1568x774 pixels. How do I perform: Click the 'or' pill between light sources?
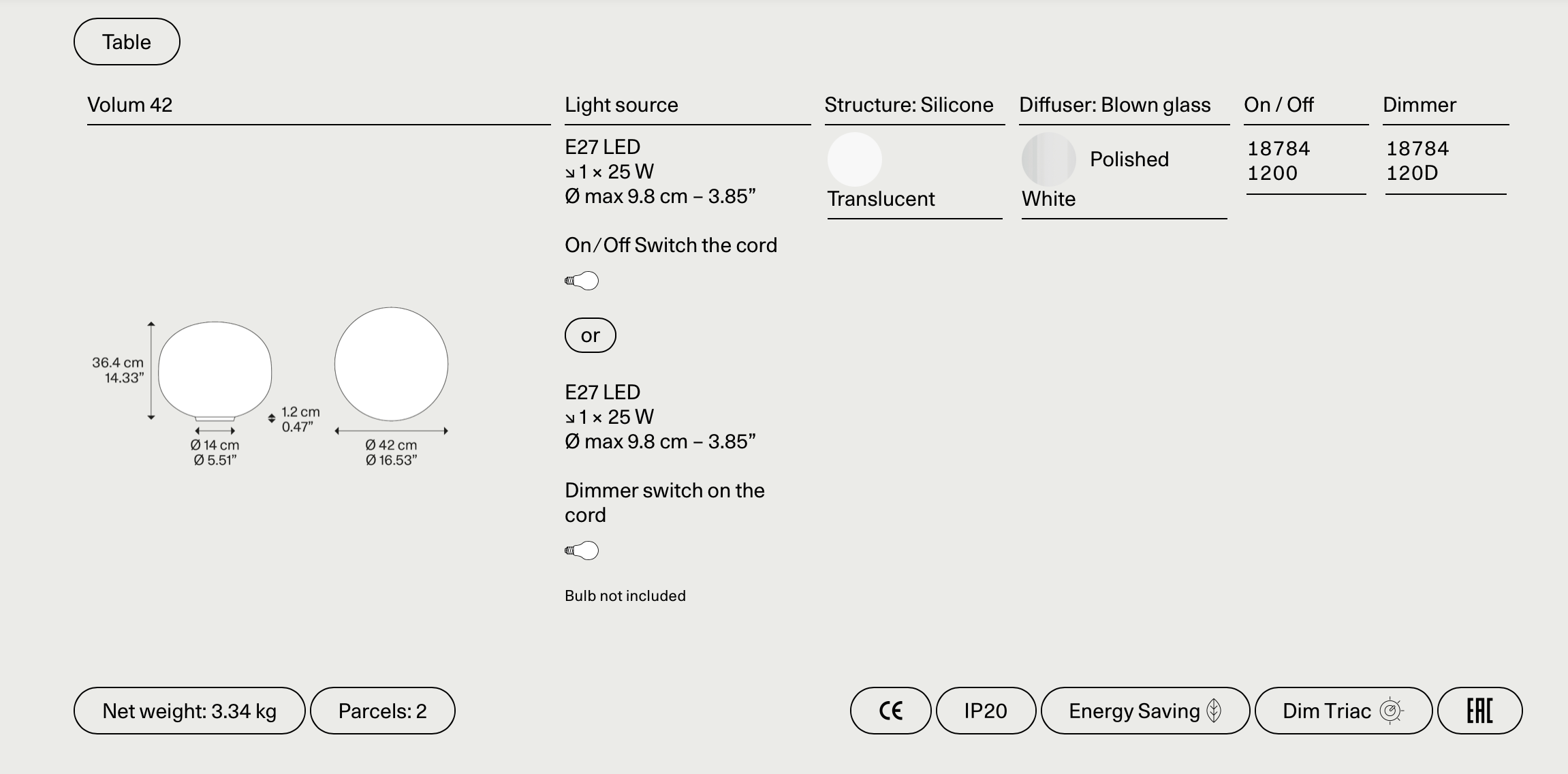590,335
